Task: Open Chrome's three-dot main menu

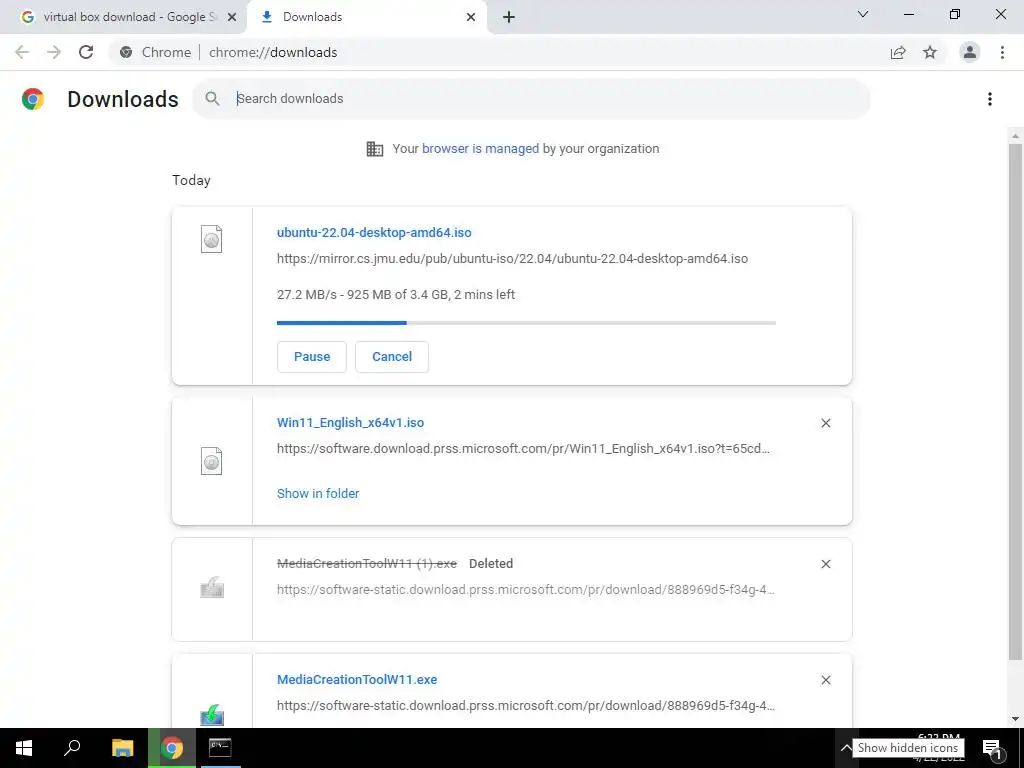Action: 1002,52
